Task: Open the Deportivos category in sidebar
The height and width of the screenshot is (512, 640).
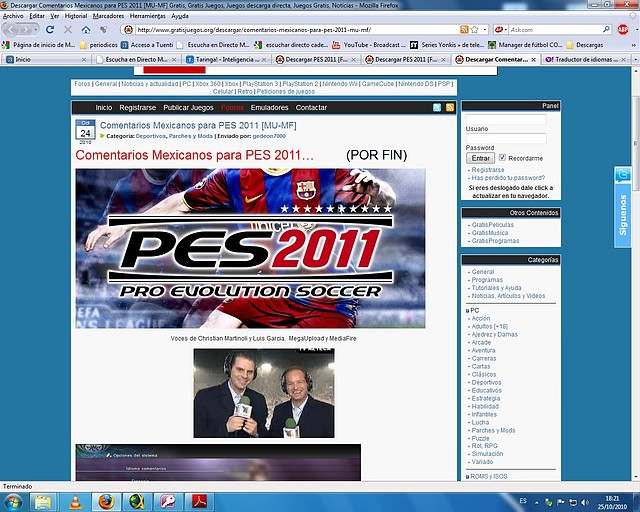Action: click(486, 382)
